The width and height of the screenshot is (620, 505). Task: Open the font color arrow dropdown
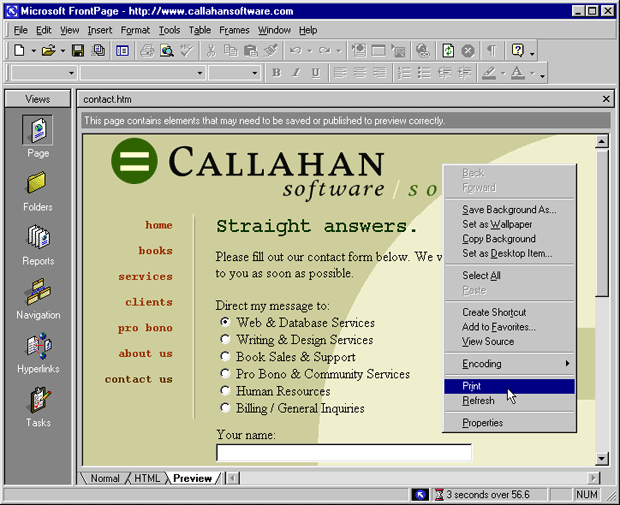click(532, 74)
